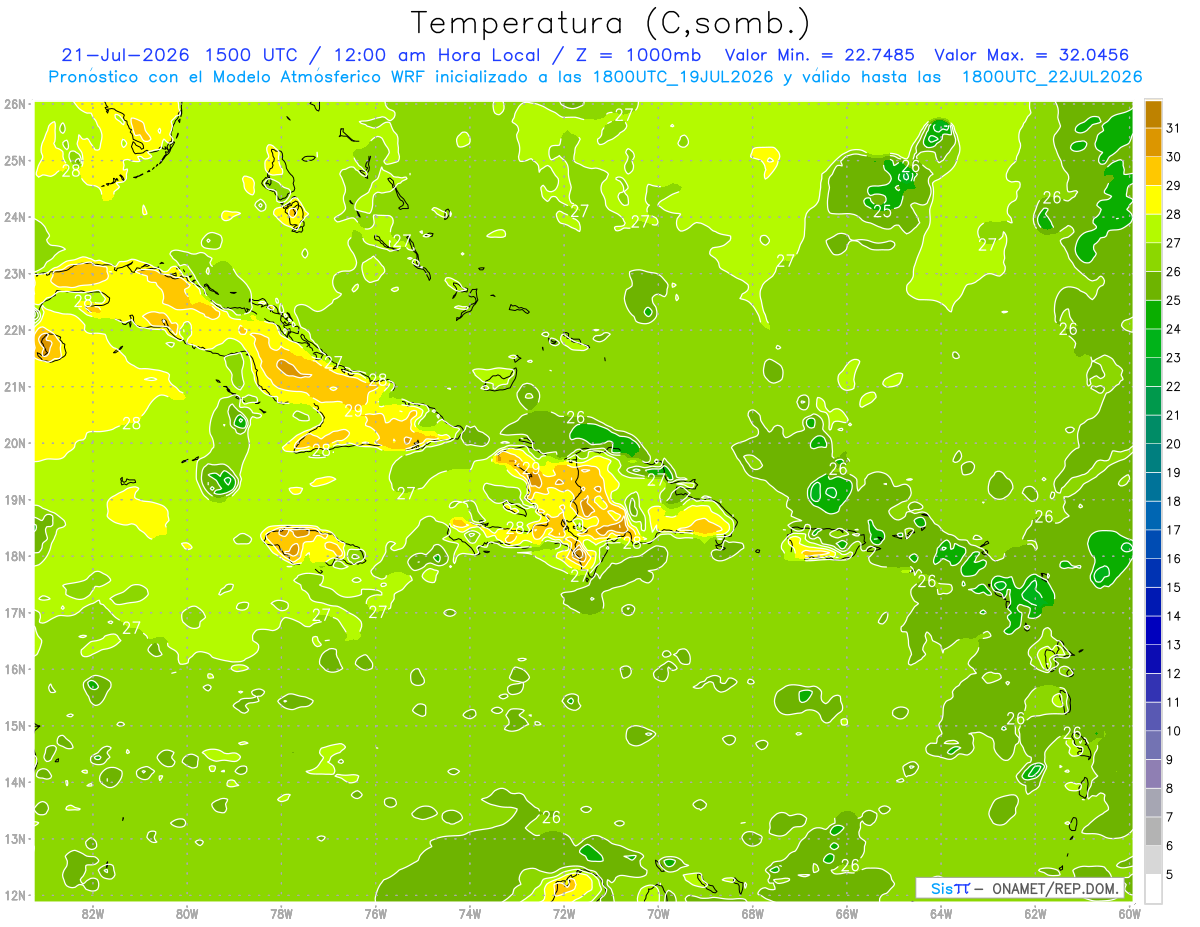Screen dimensions: 1200x927
Task: Click the 18N latitude axis label
Action: [x=15, y=556]
